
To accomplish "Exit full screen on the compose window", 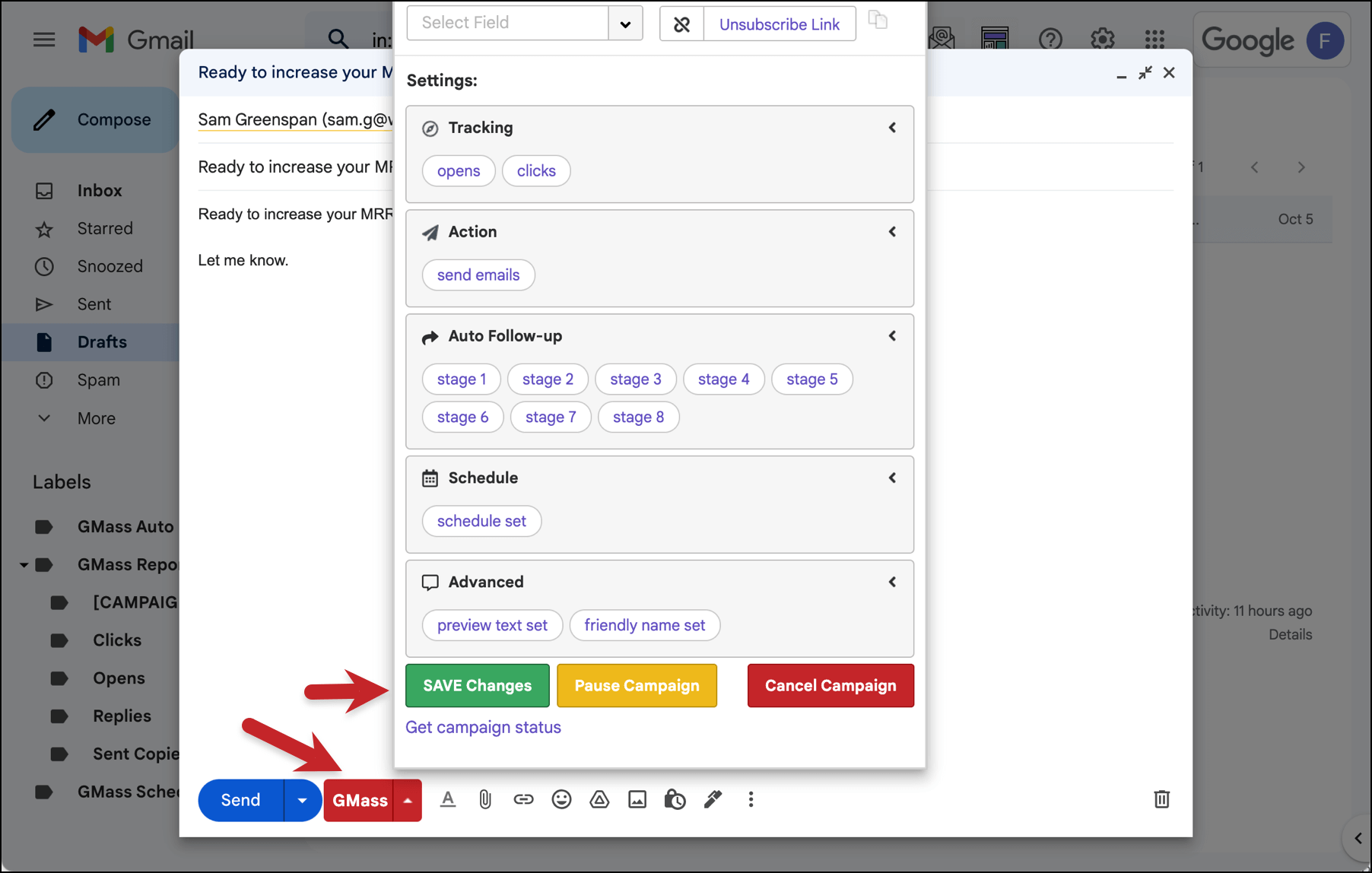I will (x=1145, y=73).
